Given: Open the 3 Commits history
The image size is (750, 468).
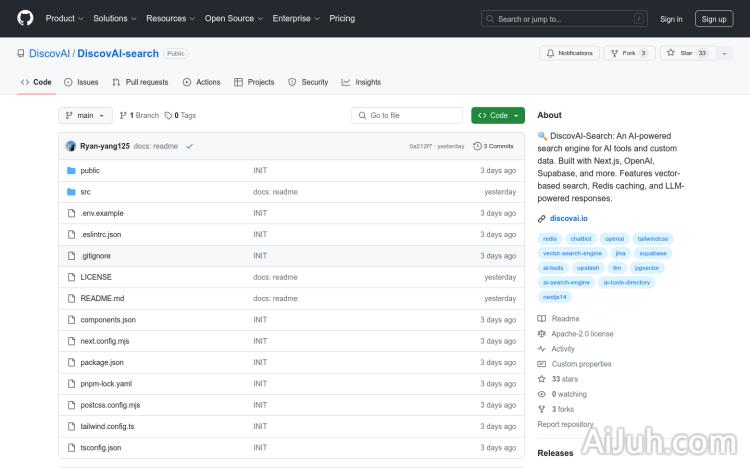Looking at the screenshot, I should coord(494,146).
